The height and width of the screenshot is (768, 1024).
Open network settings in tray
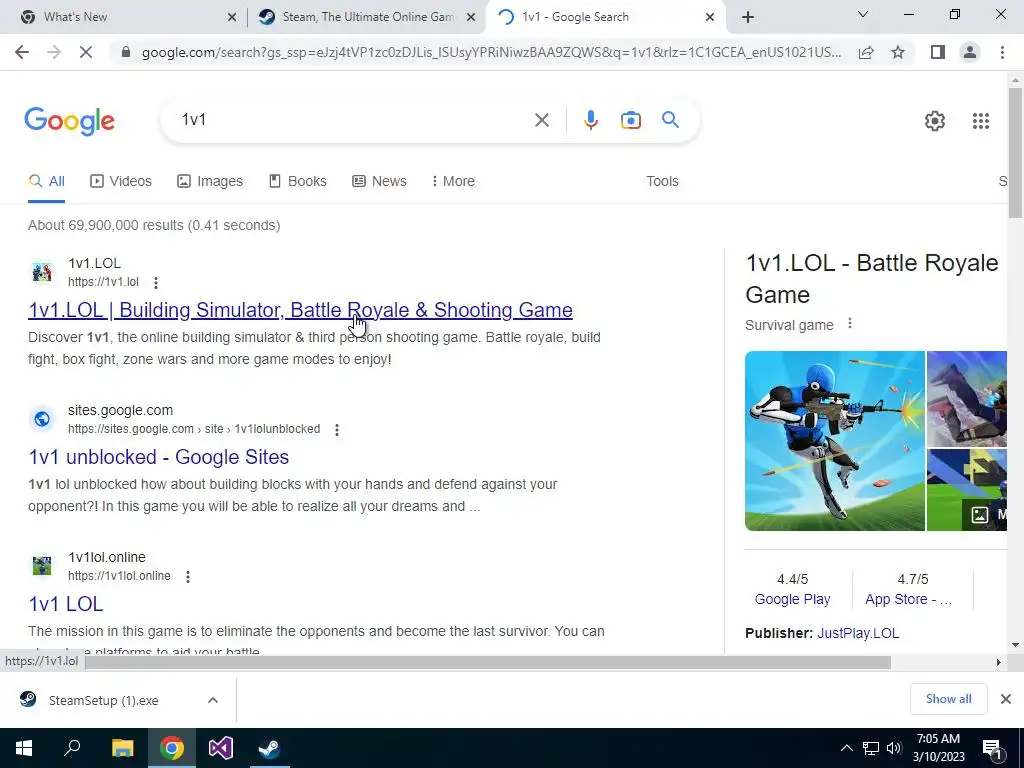pyautogui.click(x=871, y=748)
